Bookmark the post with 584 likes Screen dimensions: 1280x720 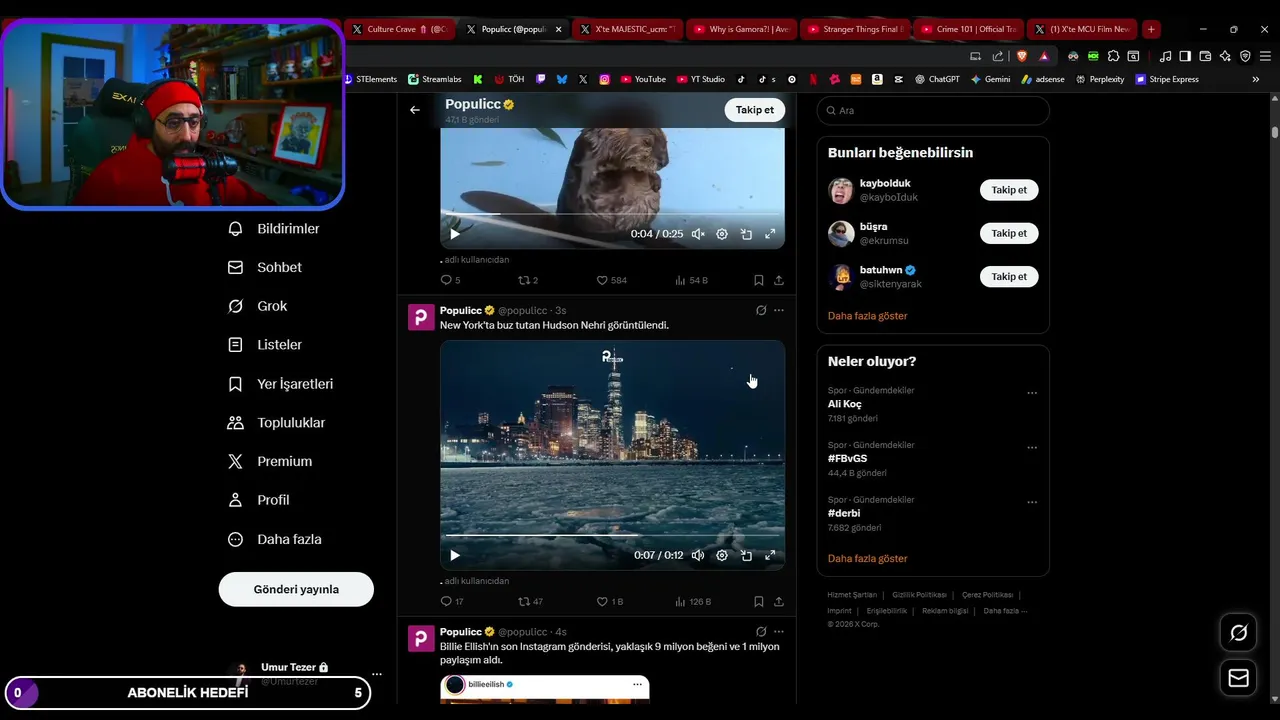[759, 280]
